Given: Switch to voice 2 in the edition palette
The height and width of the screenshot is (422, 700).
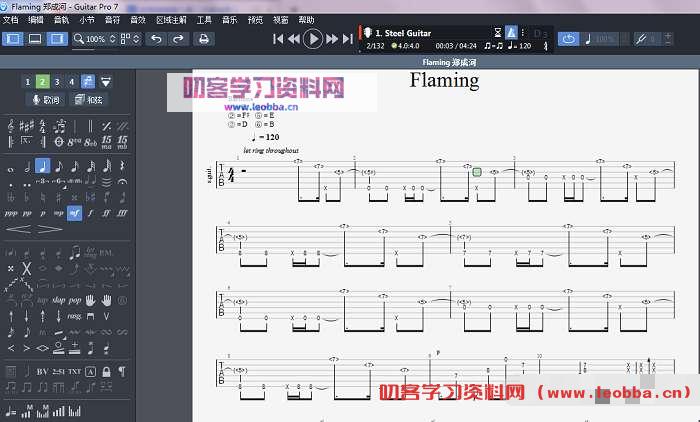Looking at the screenshot, I should [x=42, y=81].
